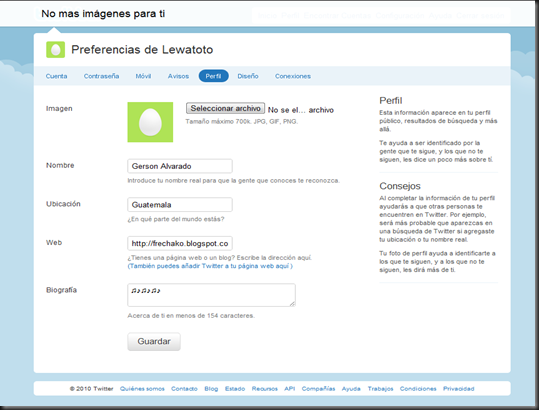539x410 pixels.
Task: Click the '© 2010 Twitter' footer text
Action: point(91,389)
